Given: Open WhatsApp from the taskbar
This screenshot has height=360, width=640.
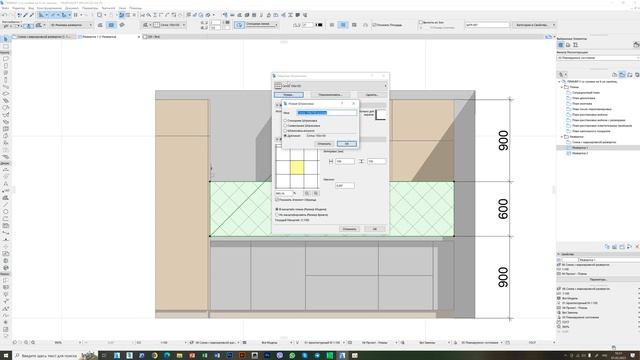Looking at the screenshot, I should click(292, 356).
